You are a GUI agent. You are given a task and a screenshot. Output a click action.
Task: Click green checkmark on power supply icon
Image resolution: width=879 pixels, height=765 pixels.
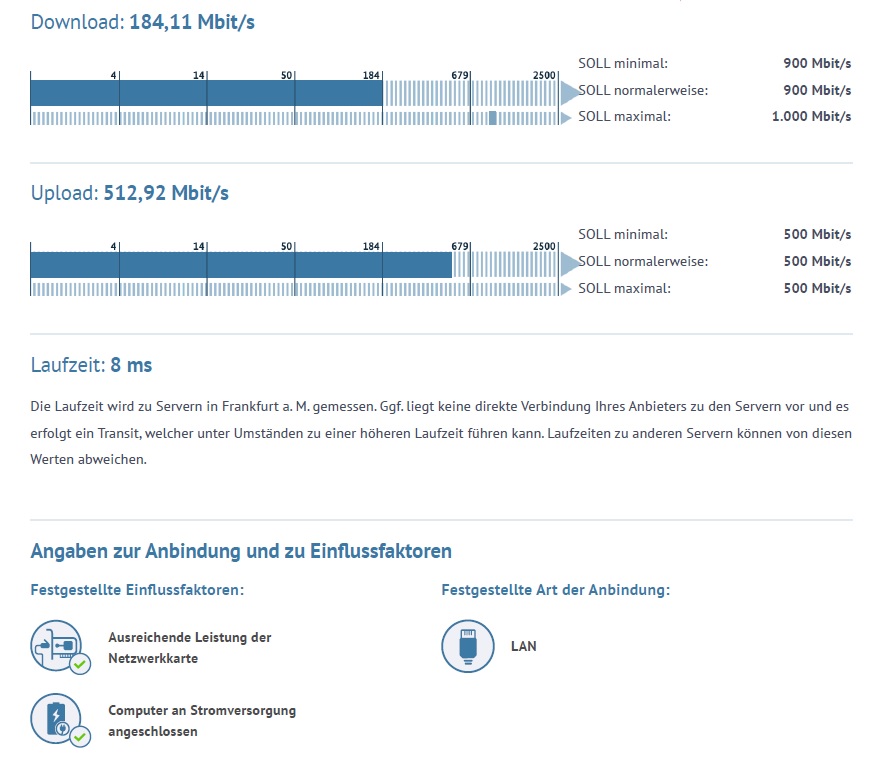[x=80, y=736]
